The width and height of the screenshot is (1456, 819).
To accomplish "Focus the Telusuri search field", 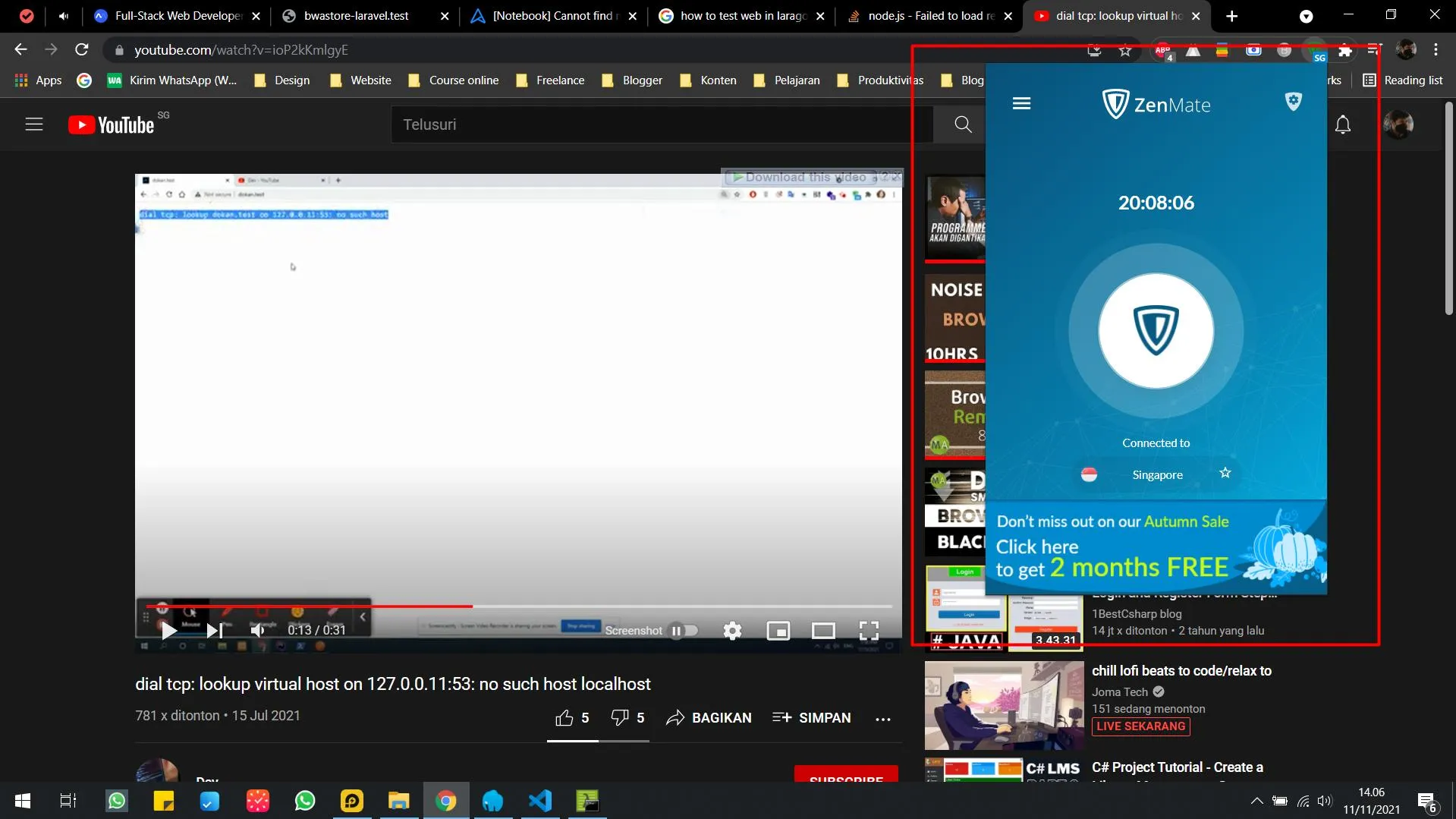I will pos(661,124).
